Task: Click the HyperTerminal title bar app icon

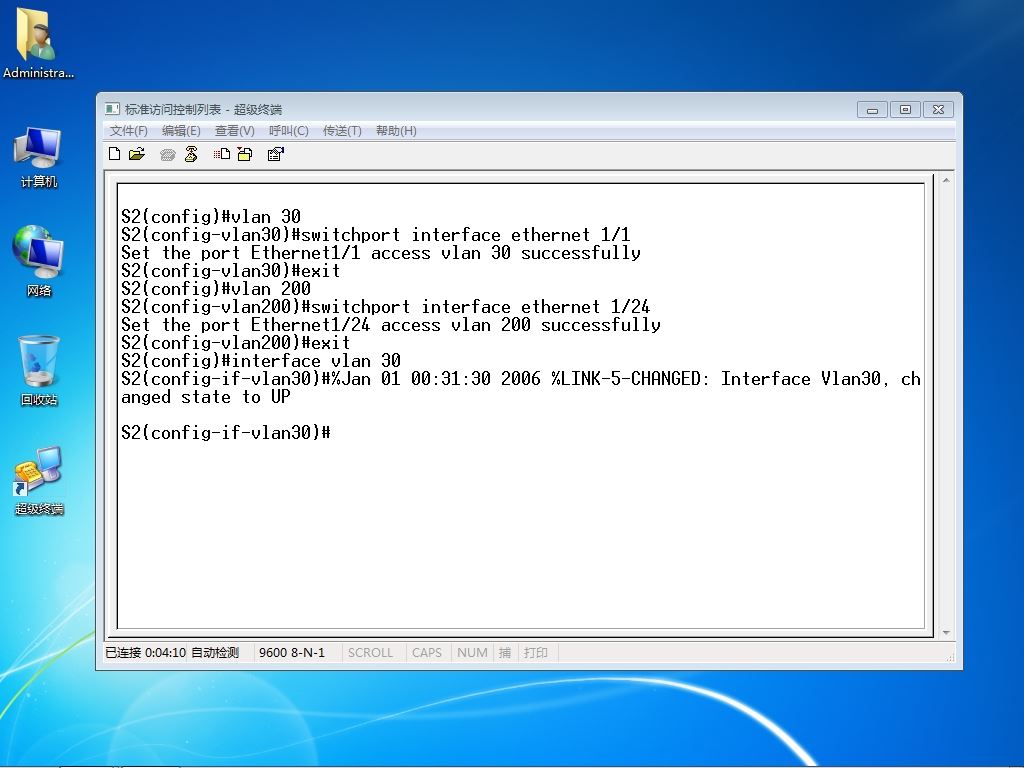Action: click(112, 109)
